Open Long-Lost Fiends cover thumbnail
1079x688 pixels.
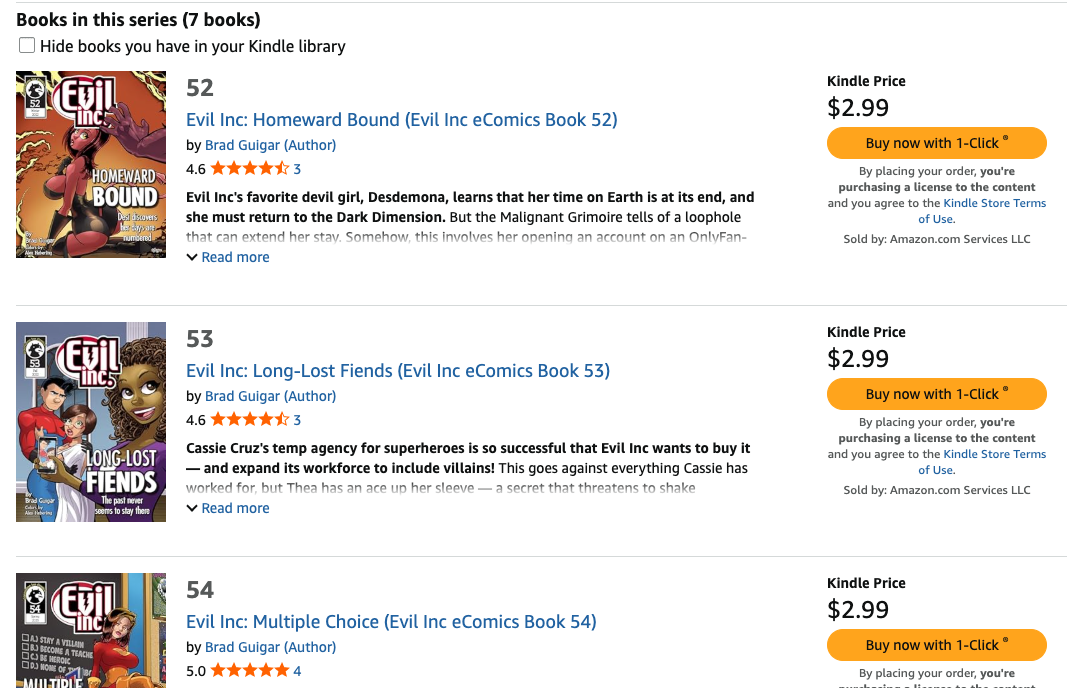click(x=91, y=421)
